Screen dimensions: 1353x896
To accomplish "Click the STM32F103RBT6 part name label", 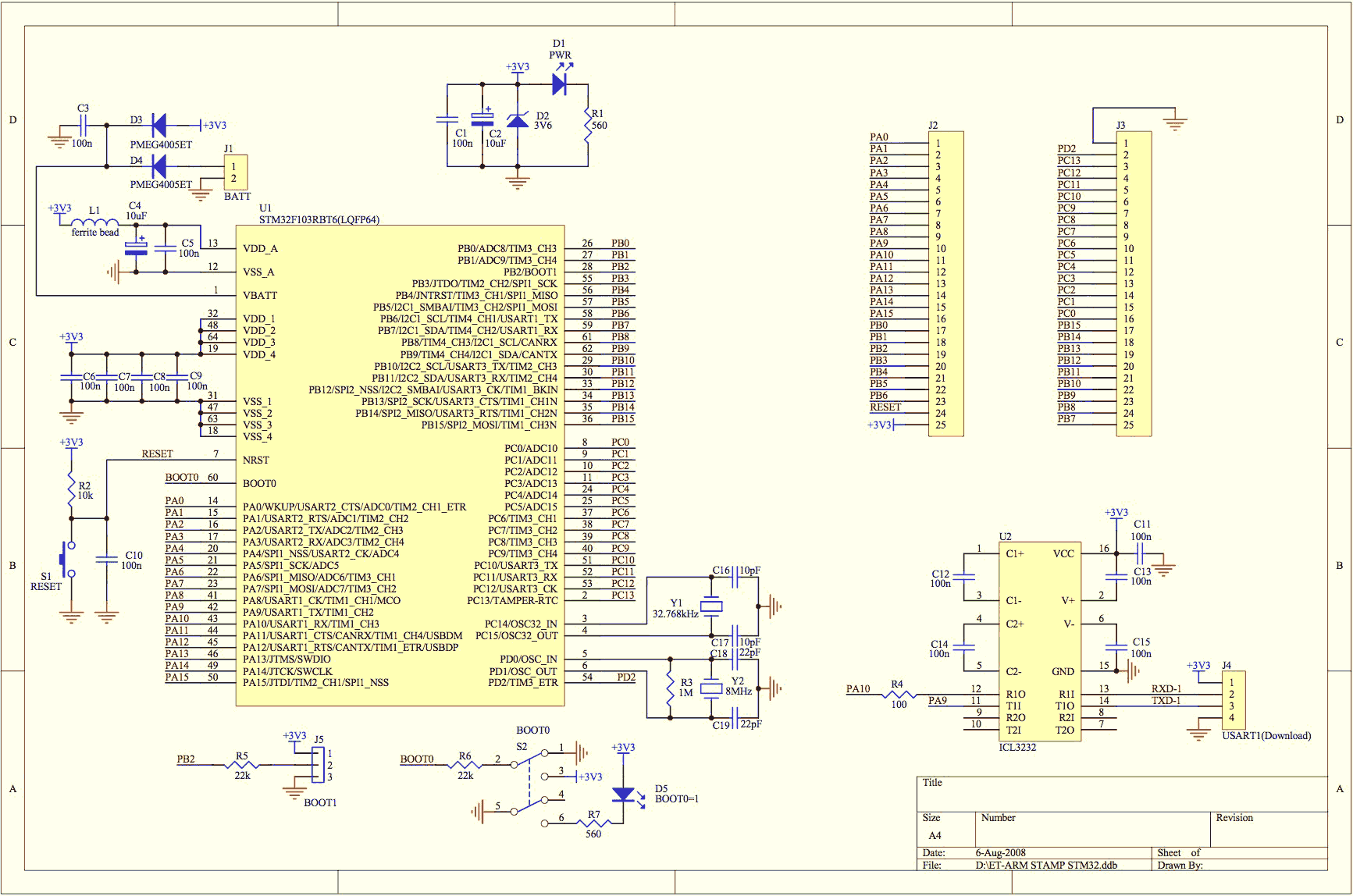I will click(x=319, y=219).
